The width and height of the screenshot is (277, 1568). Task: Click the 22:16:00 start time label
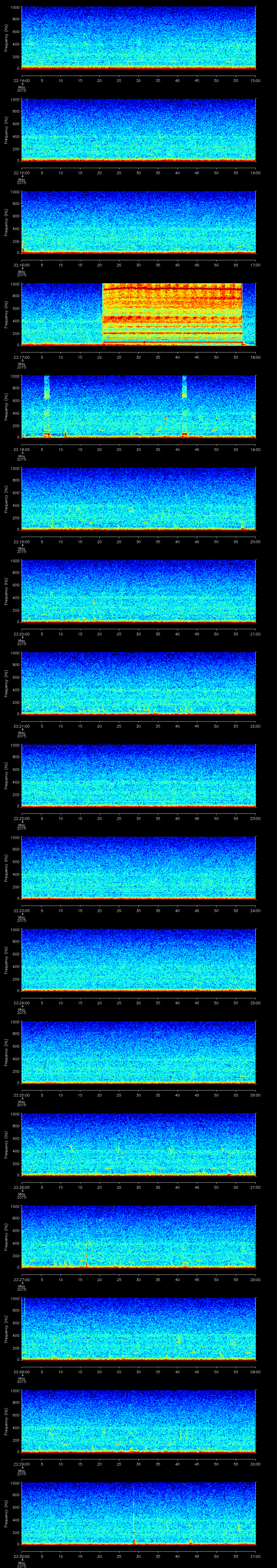[21, 265]
